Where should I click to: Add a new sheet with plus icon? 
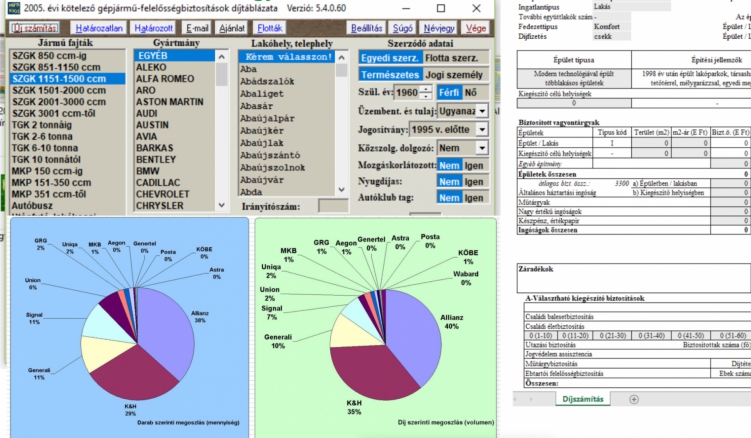[634, 399]
